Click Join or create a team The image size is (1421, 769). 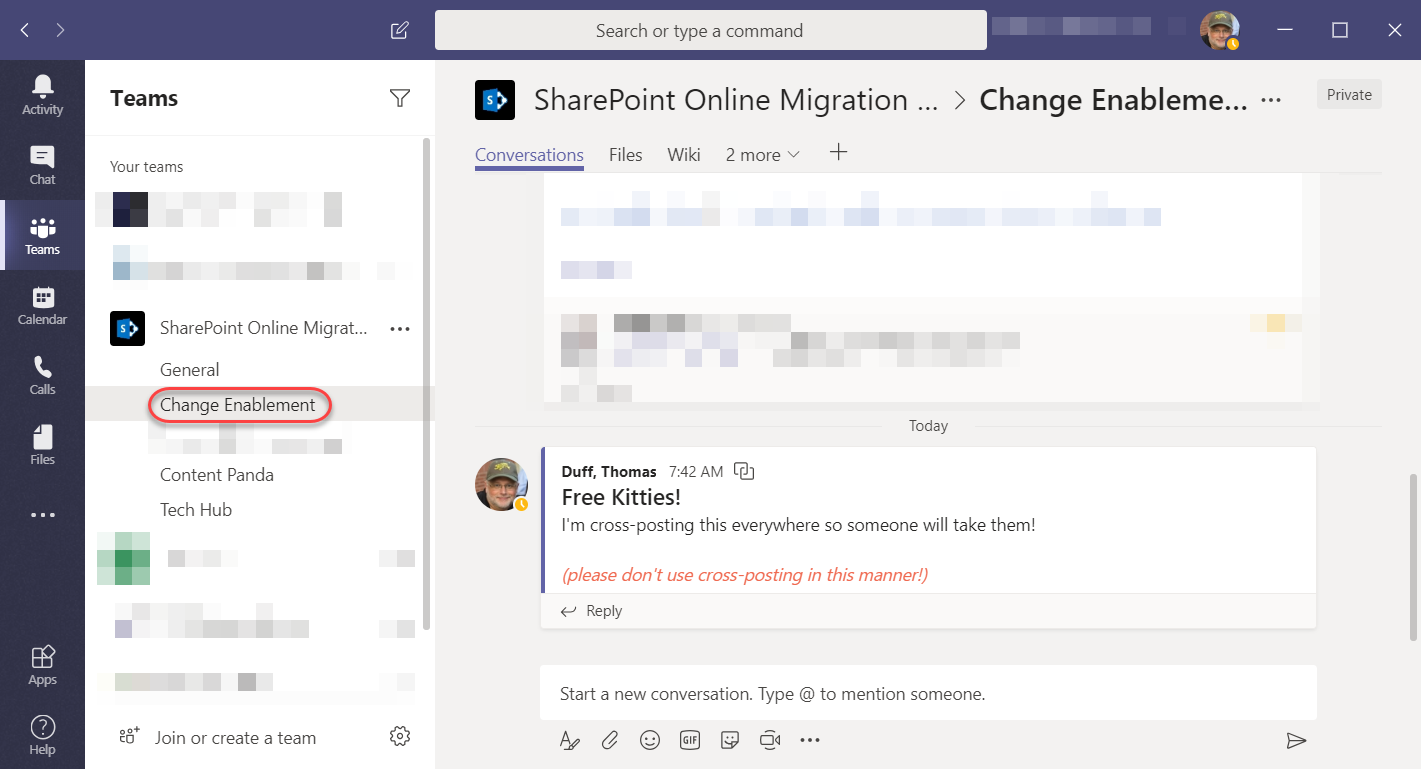pyautogui.click(x=235, y=737)
